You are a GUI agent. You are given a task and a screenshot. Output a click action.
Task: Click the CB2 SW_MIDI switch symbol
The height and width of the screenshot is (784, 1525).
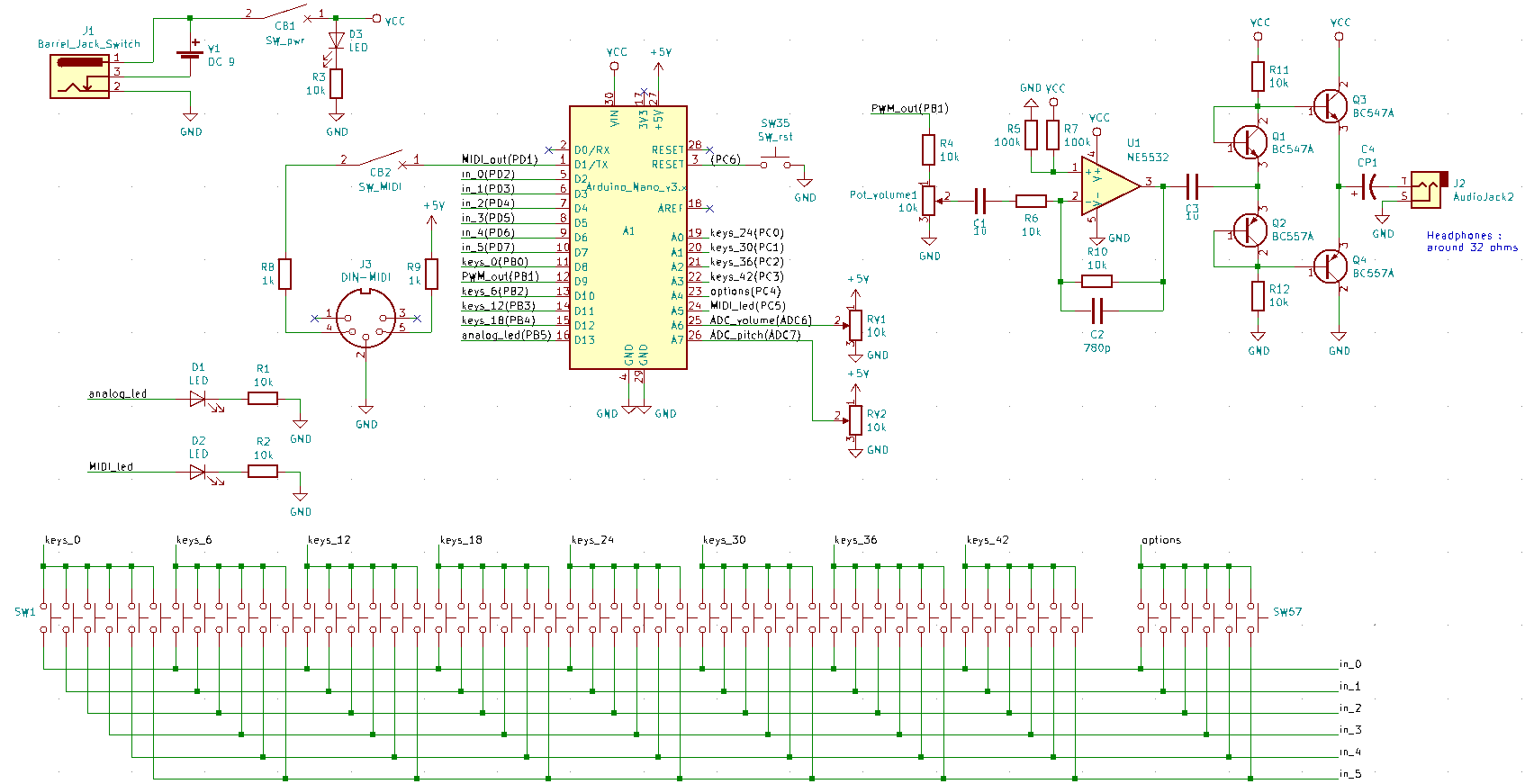click(381, 158)
